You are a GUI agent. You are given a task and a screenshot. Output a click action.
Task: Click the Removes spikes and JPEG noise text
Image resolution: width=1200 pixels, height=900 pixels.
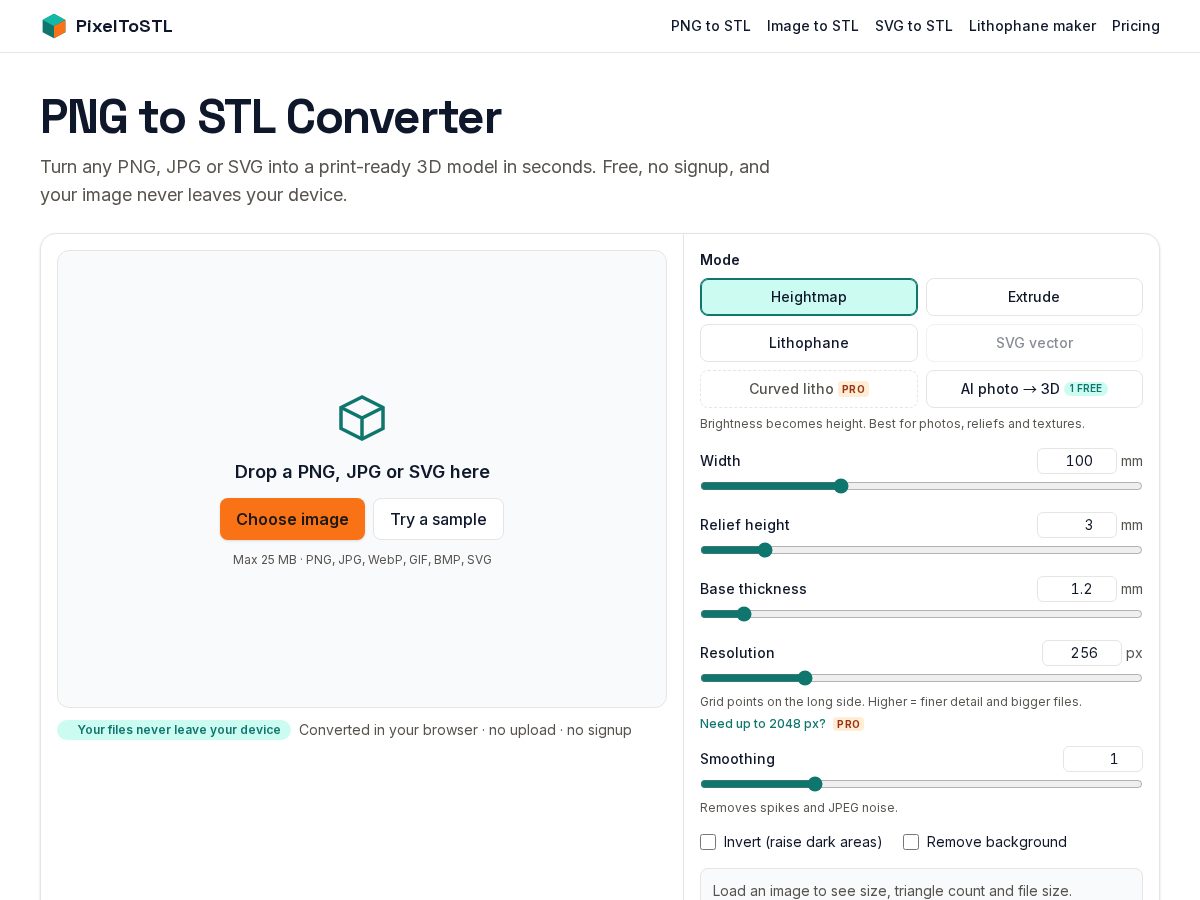799,808
